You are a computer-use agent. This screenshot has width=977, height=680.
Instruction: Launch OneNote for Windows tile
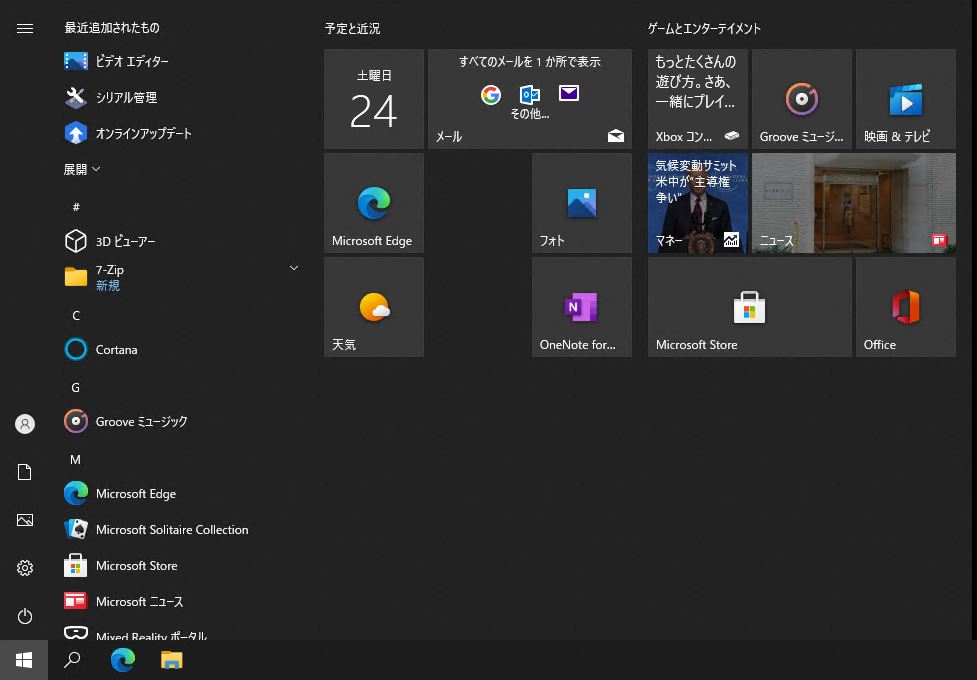581,306
